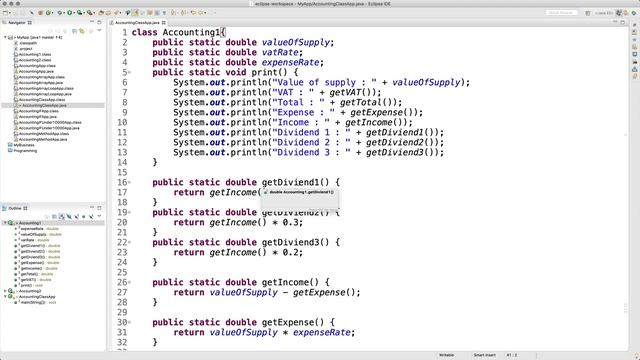Click the Quick Access search field
The height and width of the screenshot is (360, 640).
(x=562, y=13)
